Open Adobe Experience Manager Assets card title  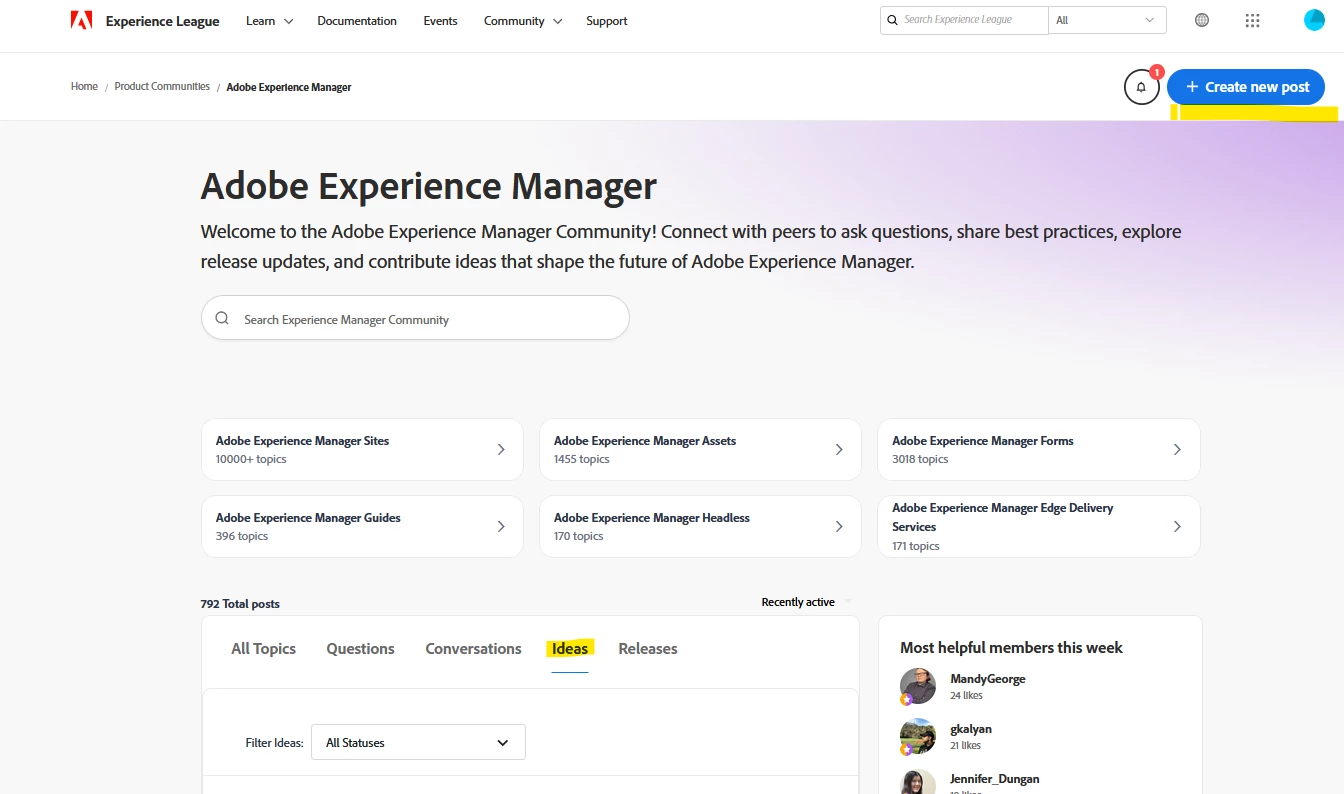point(644,440)
